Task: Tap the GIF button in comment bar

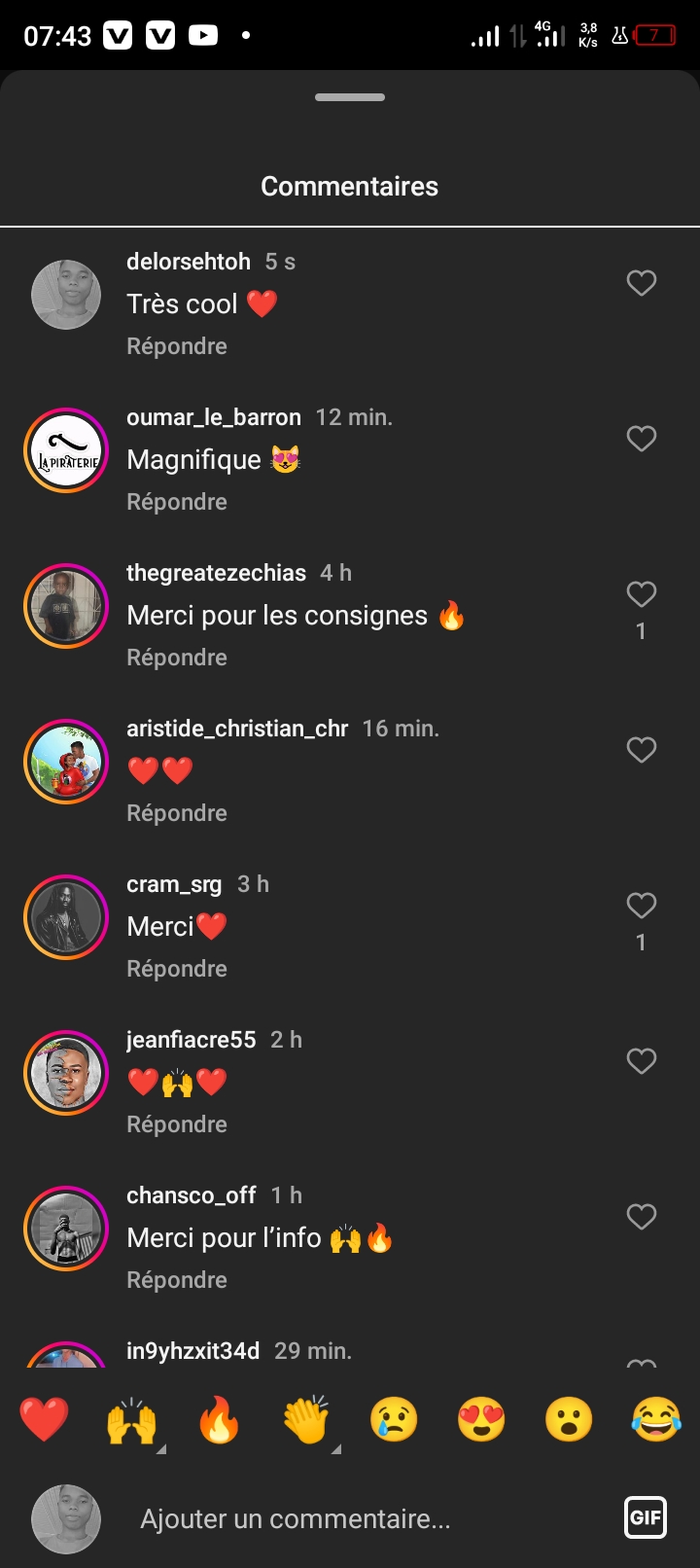Action: click(x=646, y=1517)
